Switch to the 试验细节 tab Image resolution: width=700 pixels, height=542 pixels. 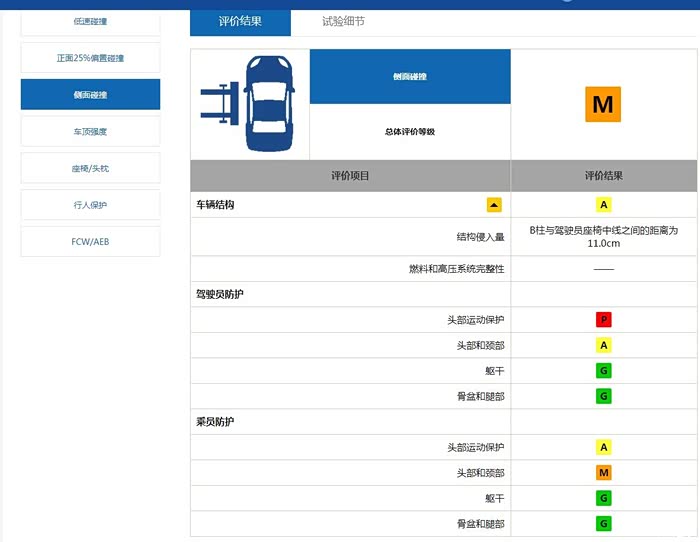point(343,21)
